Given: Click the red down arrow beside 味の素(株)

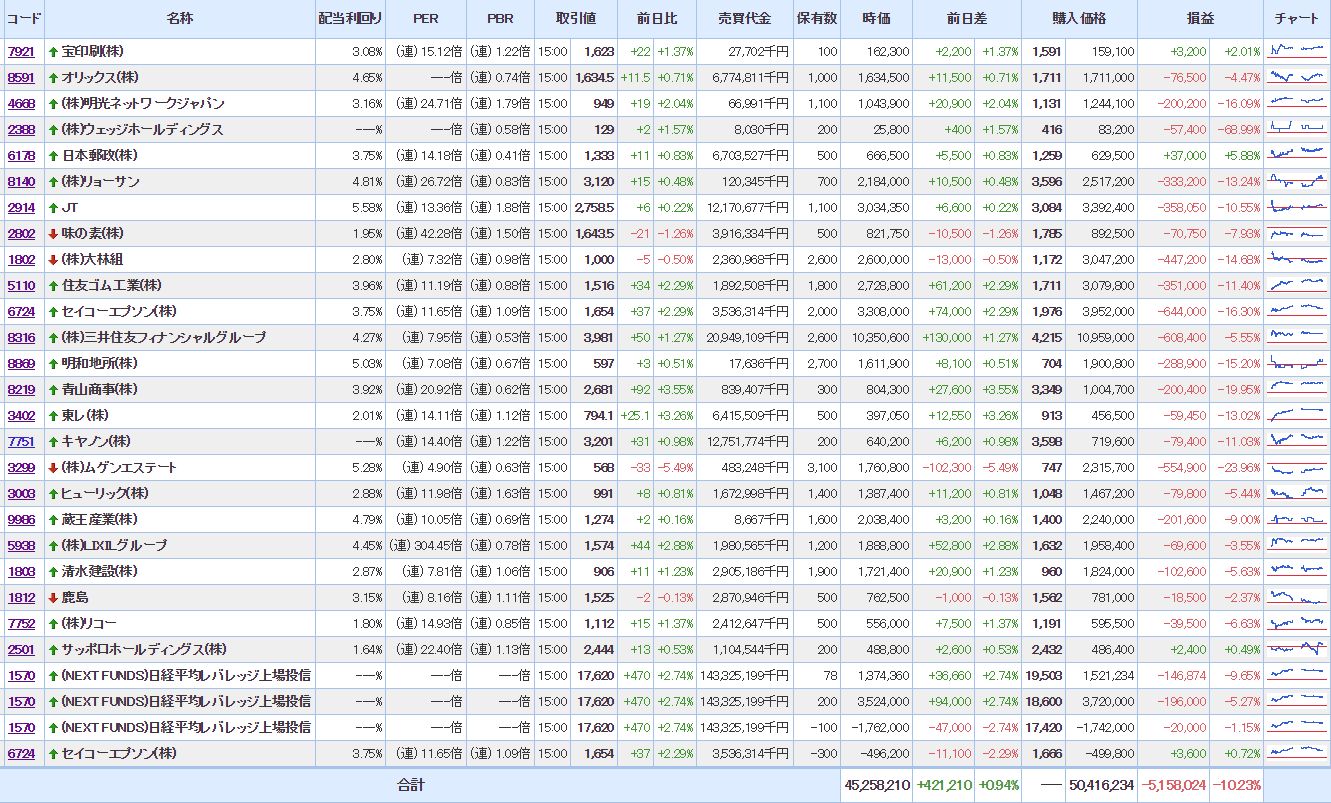Looking at the screenshot, I should (54, 233).
